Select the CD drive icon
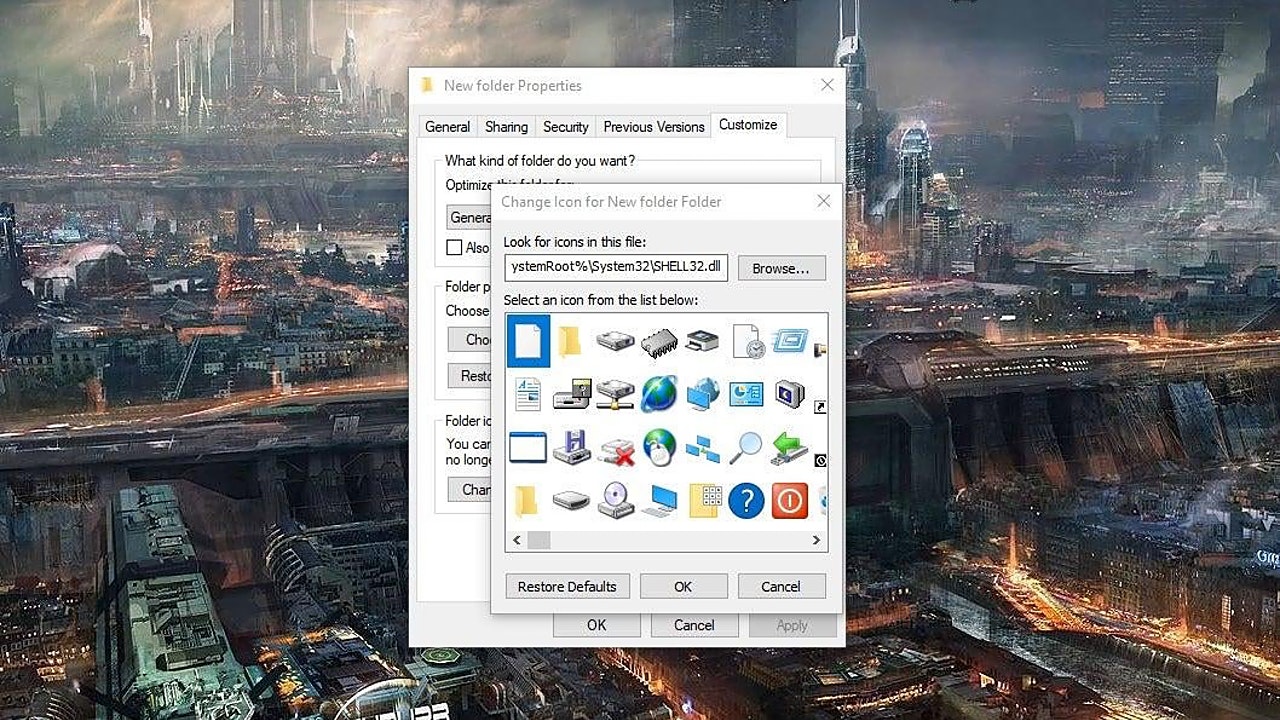 pyautogui.click(x=616, y=500)
